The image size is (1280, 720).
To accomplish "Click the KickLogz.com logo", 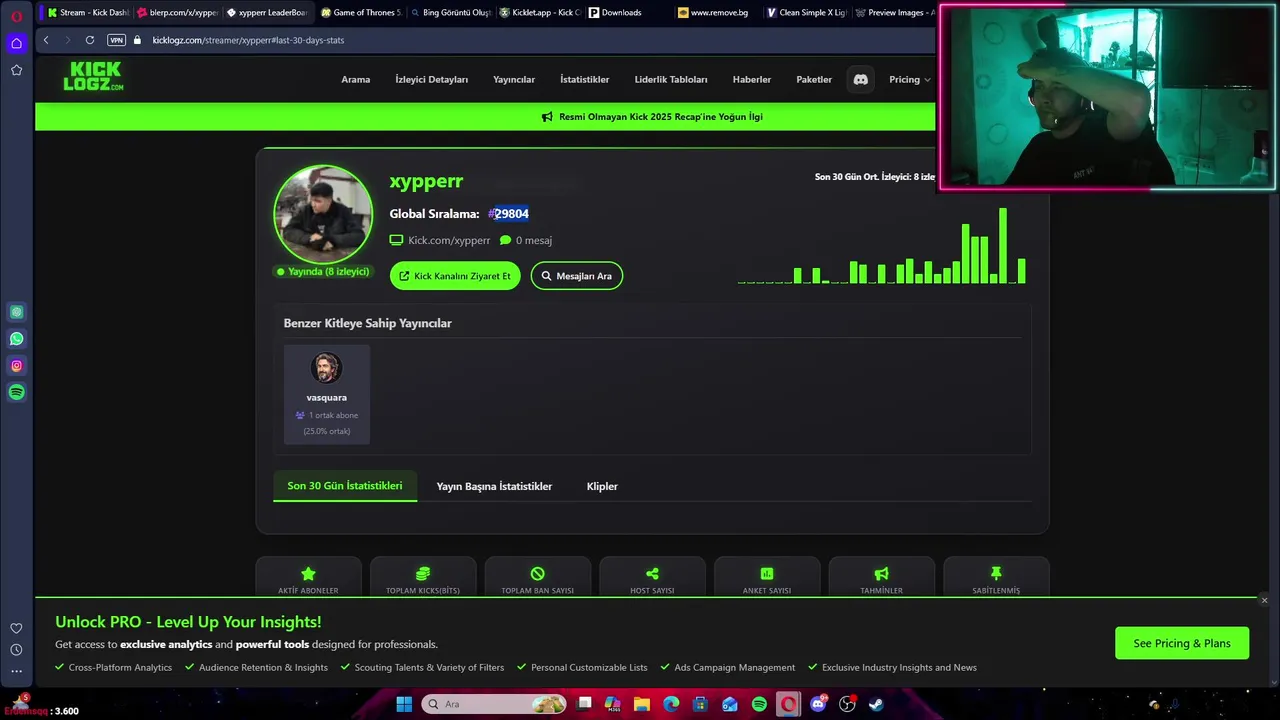I will click(93, 77).
